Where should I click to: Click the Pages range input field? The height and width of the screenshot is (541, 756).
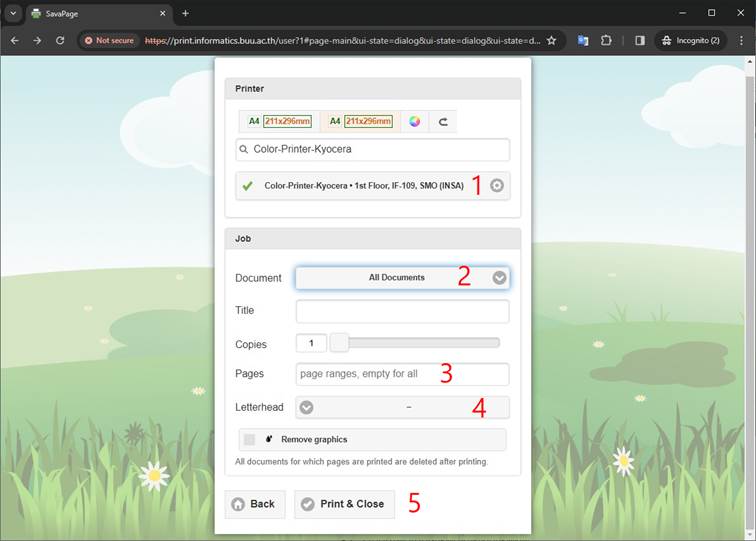pos(402,374)
